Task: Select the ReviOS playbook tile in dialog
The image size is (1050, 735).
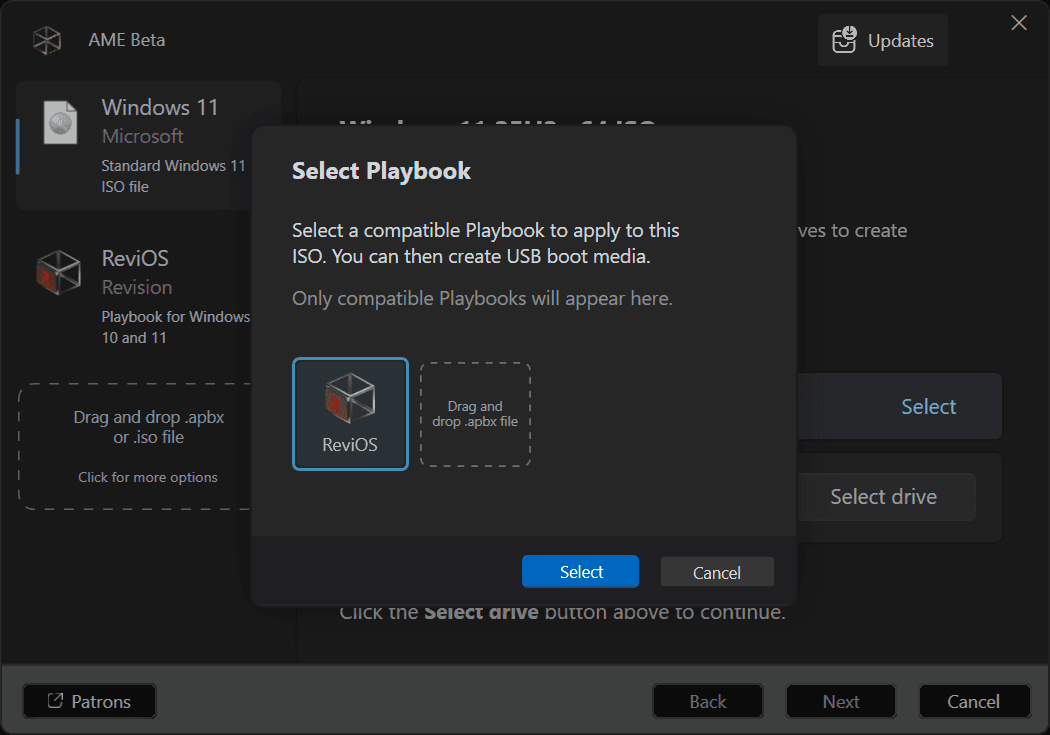Action: click(350, 414)
